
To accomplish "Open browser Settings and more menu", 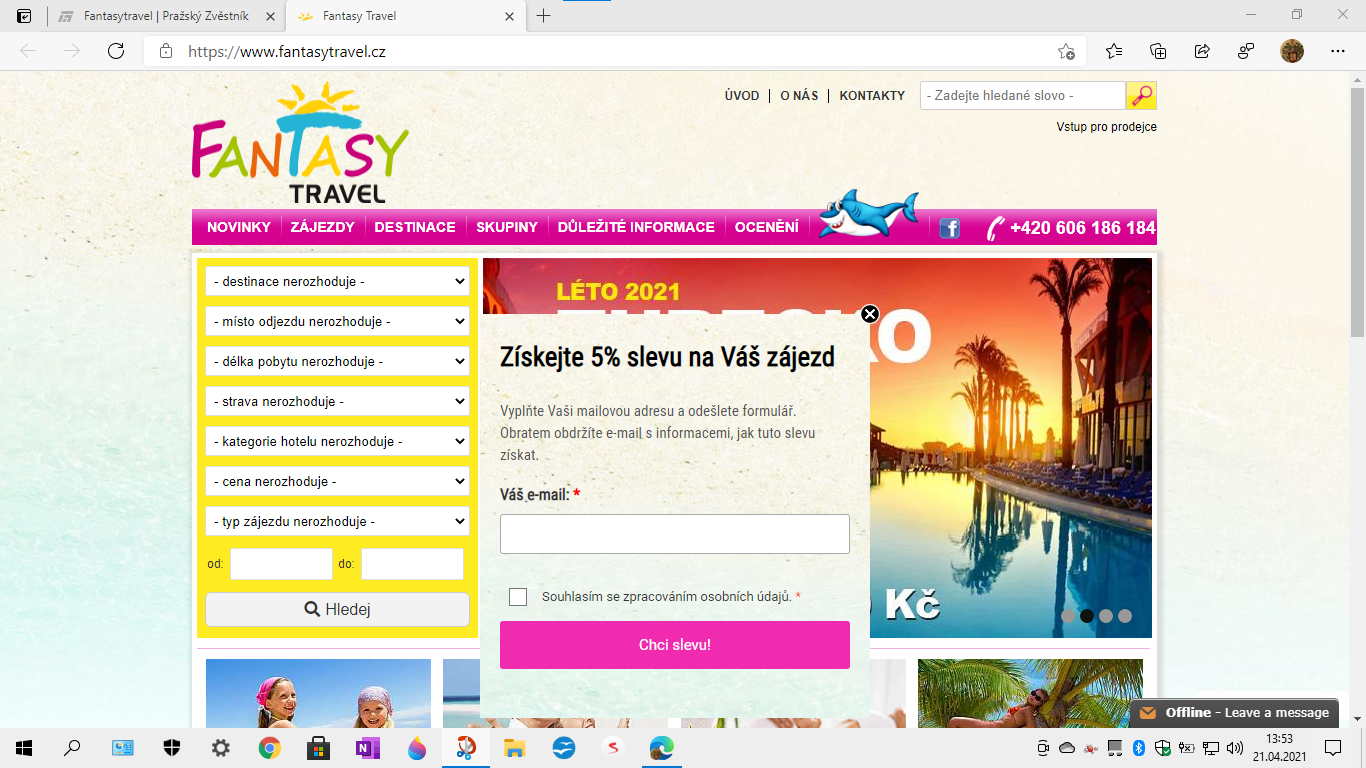I will [1337, 52].
